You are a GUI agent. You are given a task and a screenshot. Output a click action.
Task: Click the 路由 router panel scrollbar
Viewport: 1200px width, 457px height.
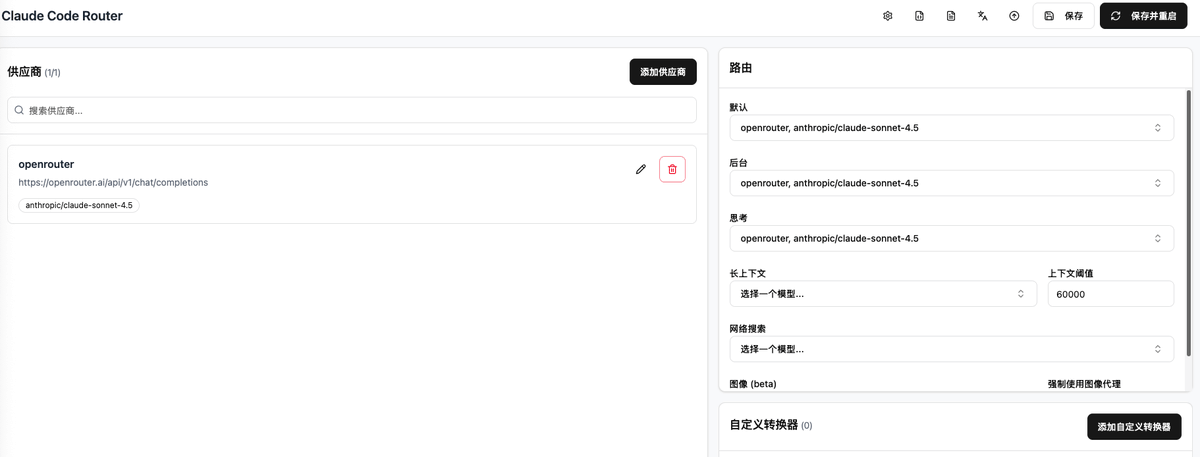pyautogui.click(x=1189, y=222)
